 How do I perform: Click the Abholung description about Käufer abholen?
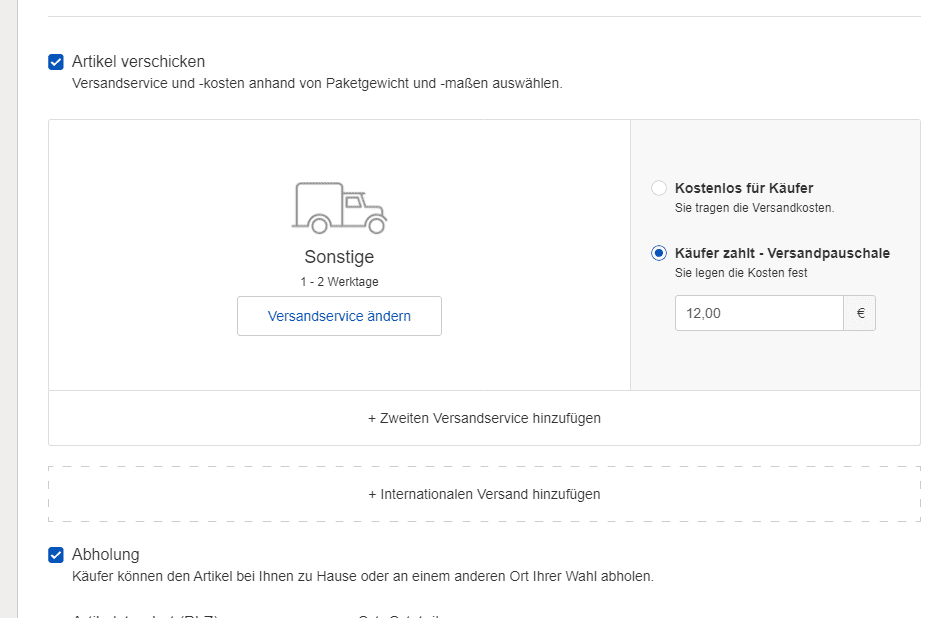click(363, 577)
